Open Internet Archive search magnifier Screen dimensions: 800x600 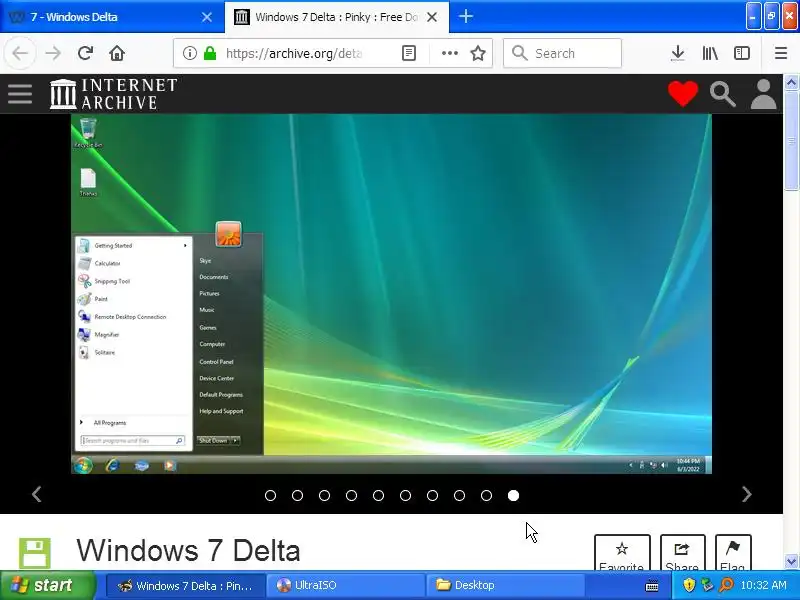pyautogui.click(x=723, y=94)
